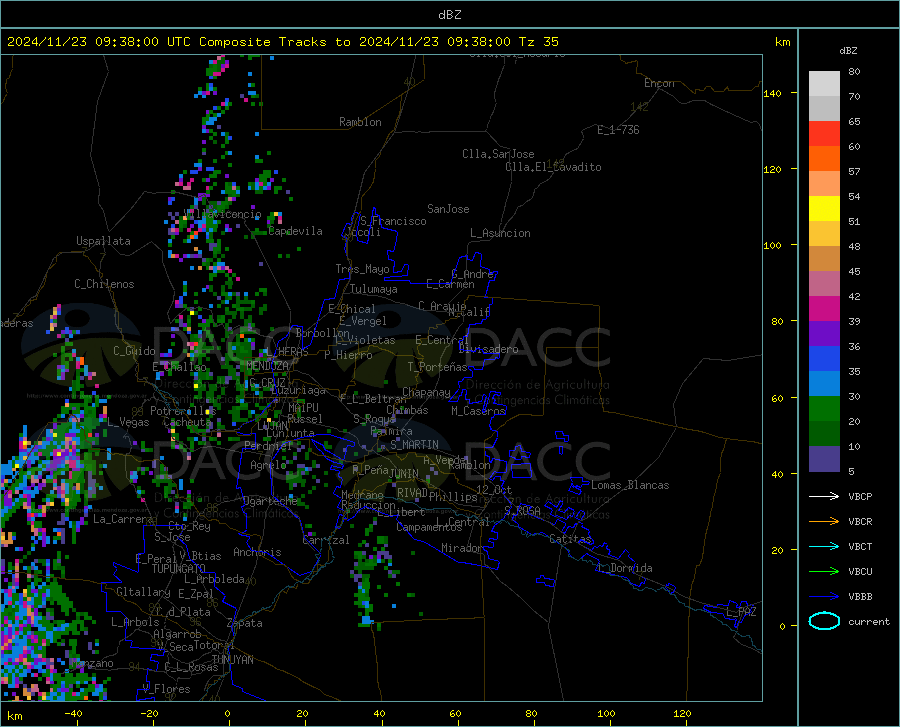This screenshot has height=727, width=900.
Task: Click the C_Chilenos map label
Action: coord(104,284)
